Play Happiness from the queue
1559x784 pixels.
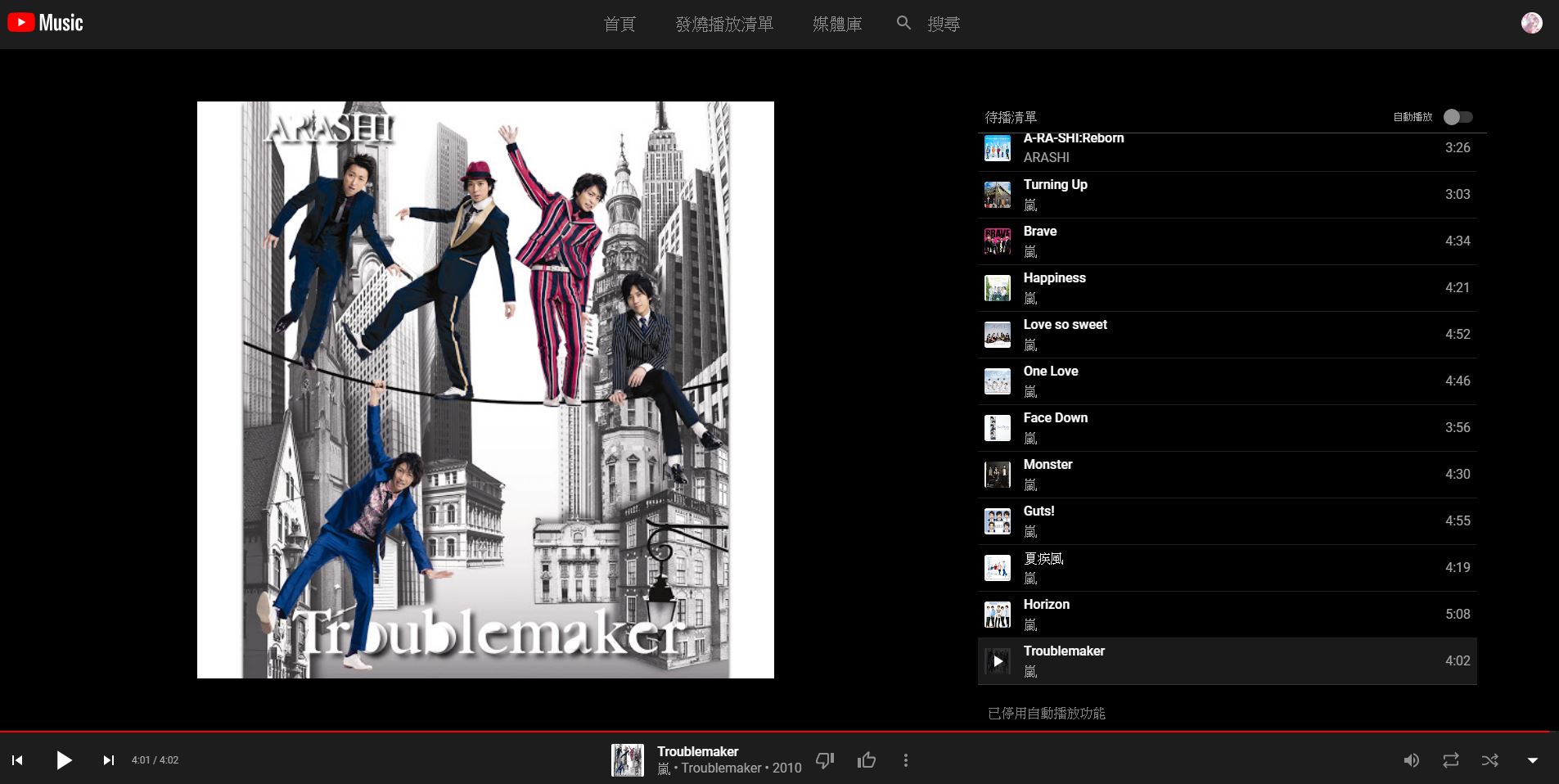point(1228,288)
